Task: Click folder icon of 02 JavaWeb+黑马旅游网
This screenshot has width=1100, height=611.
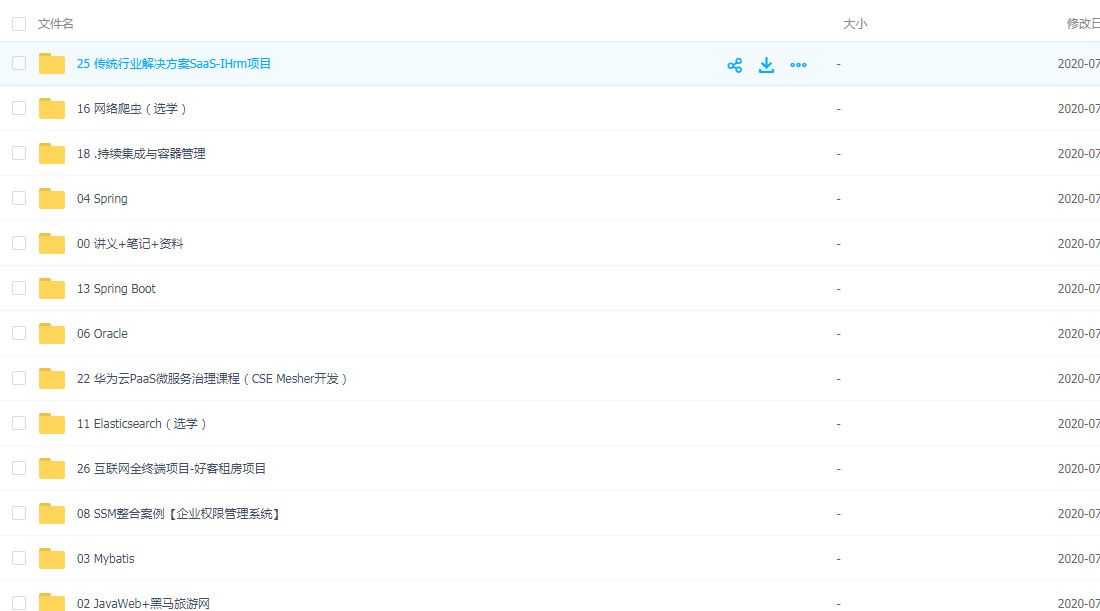Action: coord(52,603)
